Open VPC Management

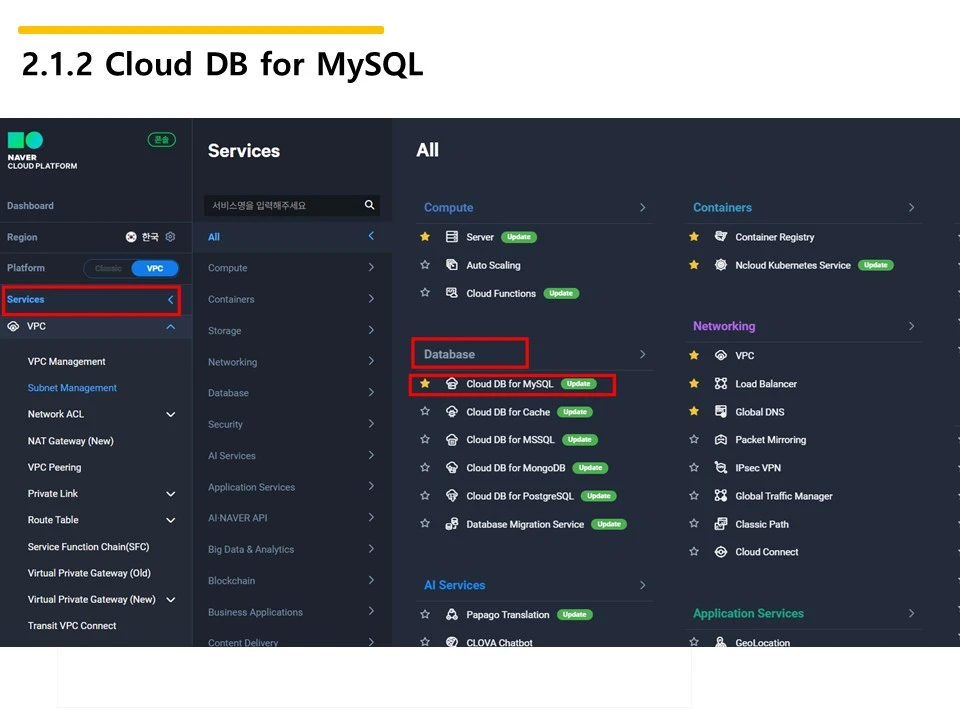point(66,361)
